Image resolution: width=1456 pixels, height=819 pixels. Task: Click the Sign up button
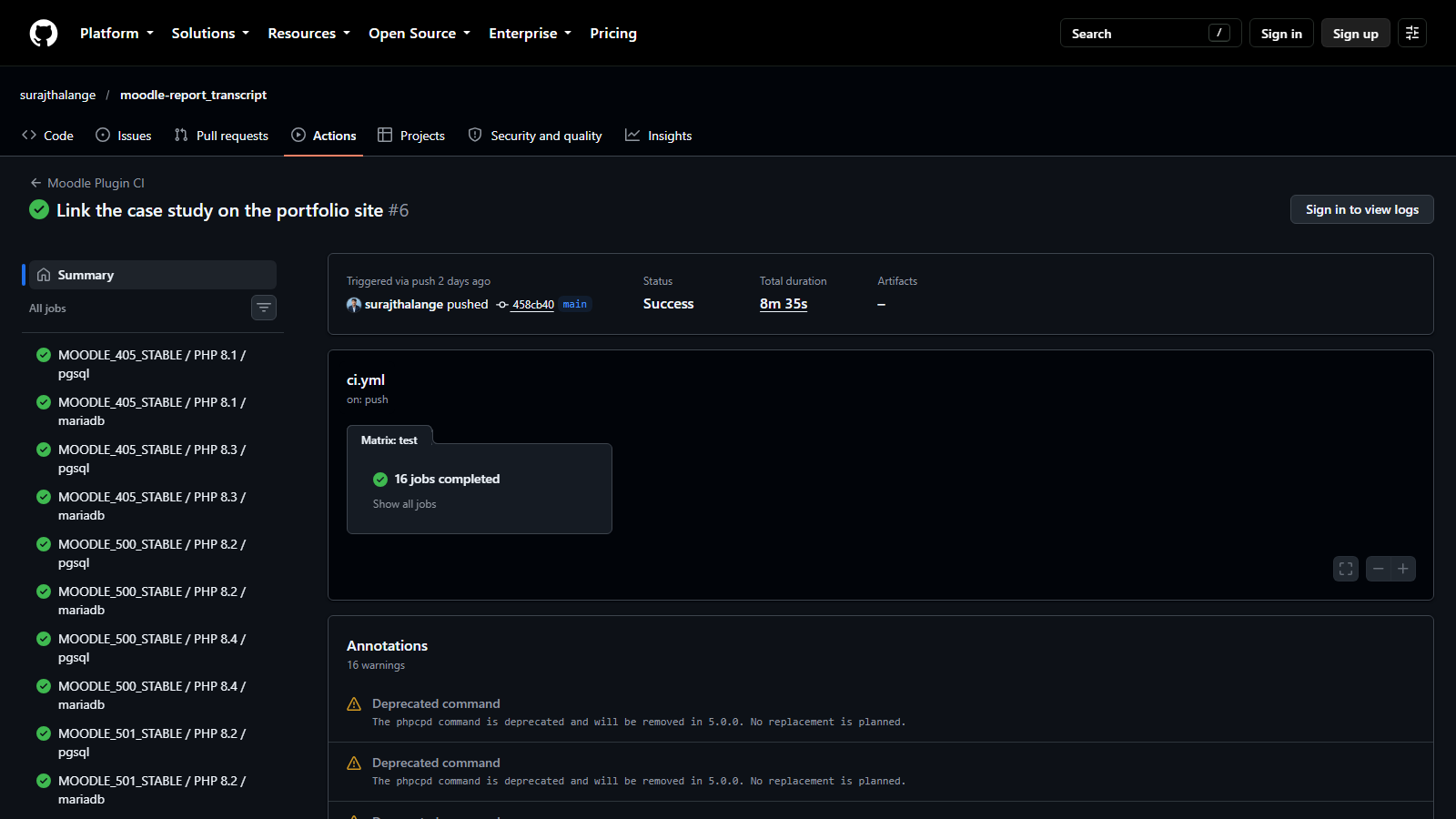click(1356, 34)
